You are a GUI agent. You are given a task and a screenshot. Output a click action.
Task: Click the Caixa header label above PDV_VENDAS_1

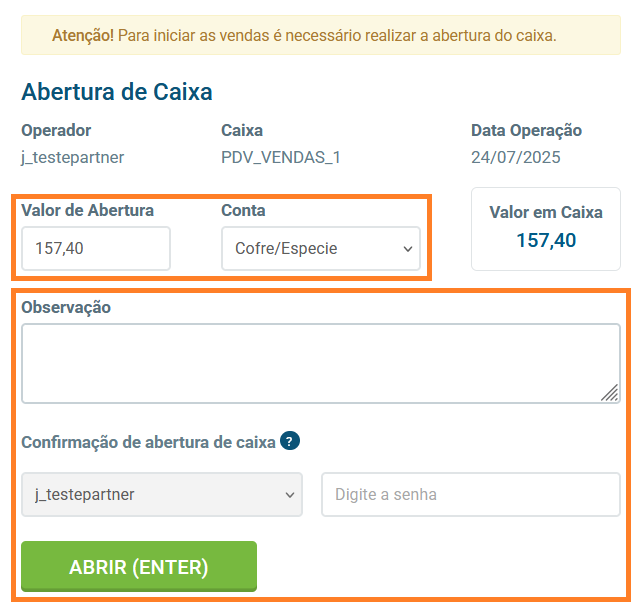(242, 130)
